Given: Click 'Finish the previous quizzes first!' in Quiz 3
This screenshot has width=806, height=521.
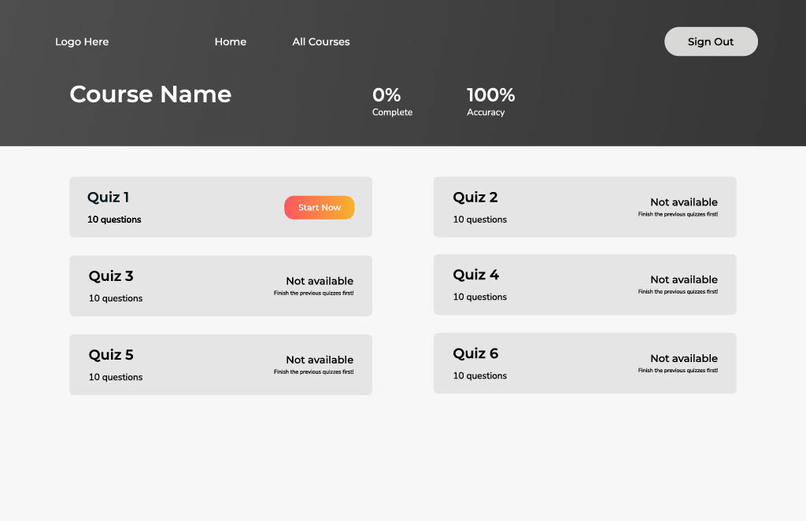Looking at the screenshot, I should pyautogui.click(x=314, y=293).
